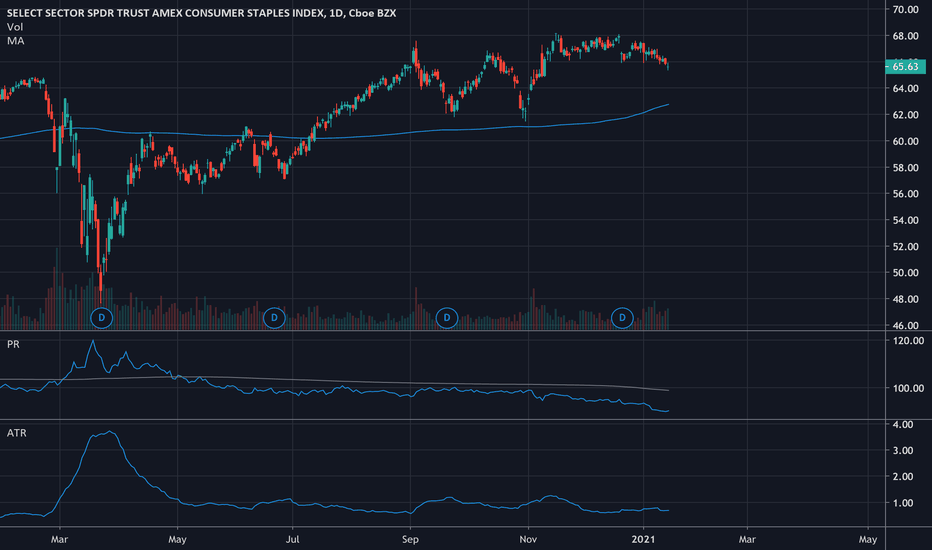Viewport: 932px width, 550px height.
Task: Select the MA indicator label
Action: [x=15, y=41]
